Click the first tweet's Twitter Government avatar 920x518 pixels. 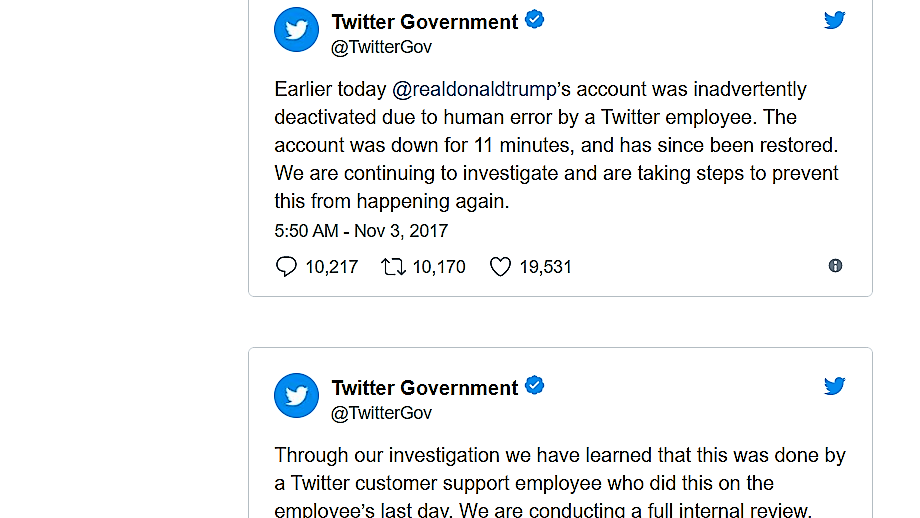tap(296, 29)
